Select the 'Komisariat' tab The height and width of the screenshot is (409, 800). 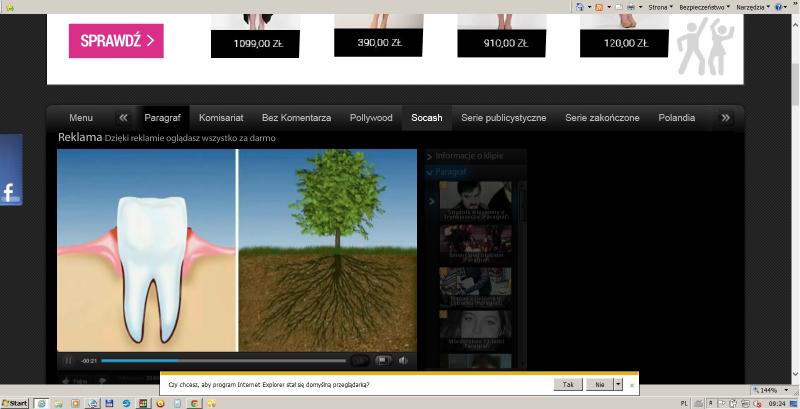[x=221, y=118]
